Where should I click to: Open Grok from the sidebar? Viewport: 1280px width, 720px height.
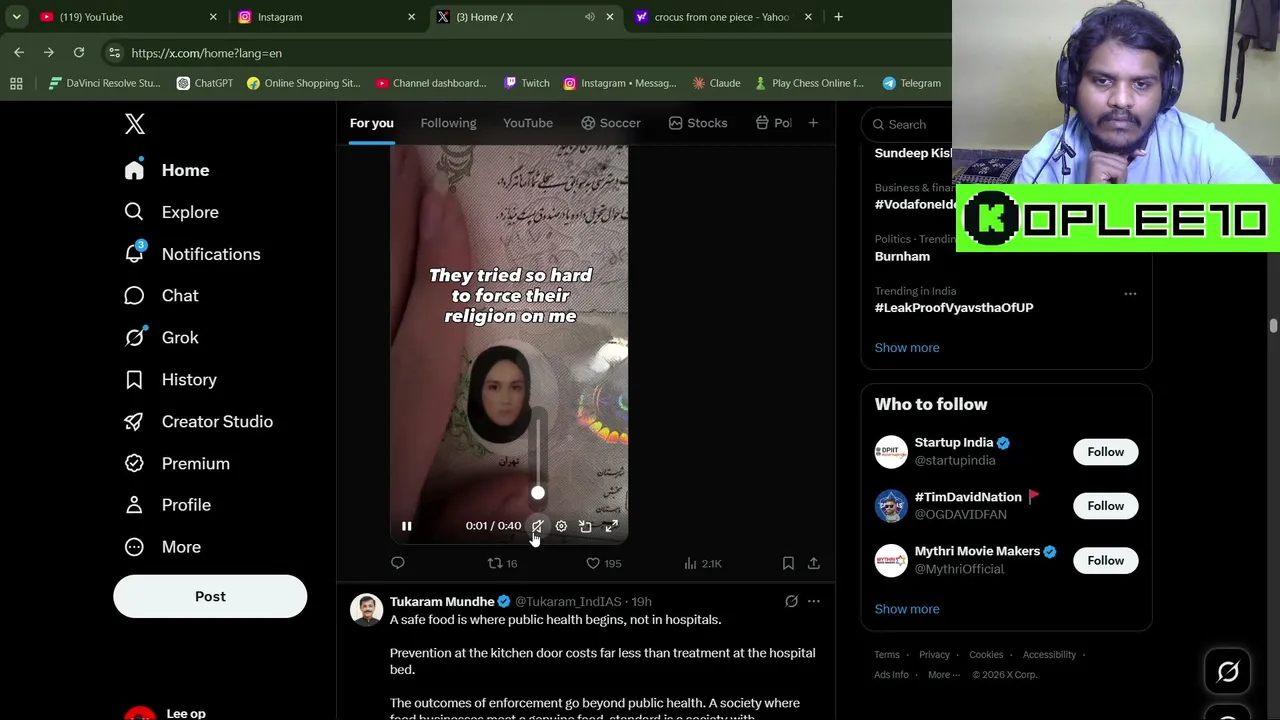click(161, 338)
